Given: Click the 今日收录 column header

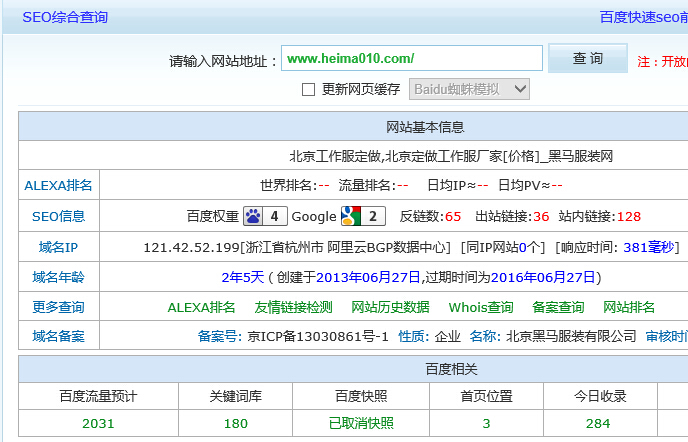Looking at the screenshot, I should tap(600, 396).
